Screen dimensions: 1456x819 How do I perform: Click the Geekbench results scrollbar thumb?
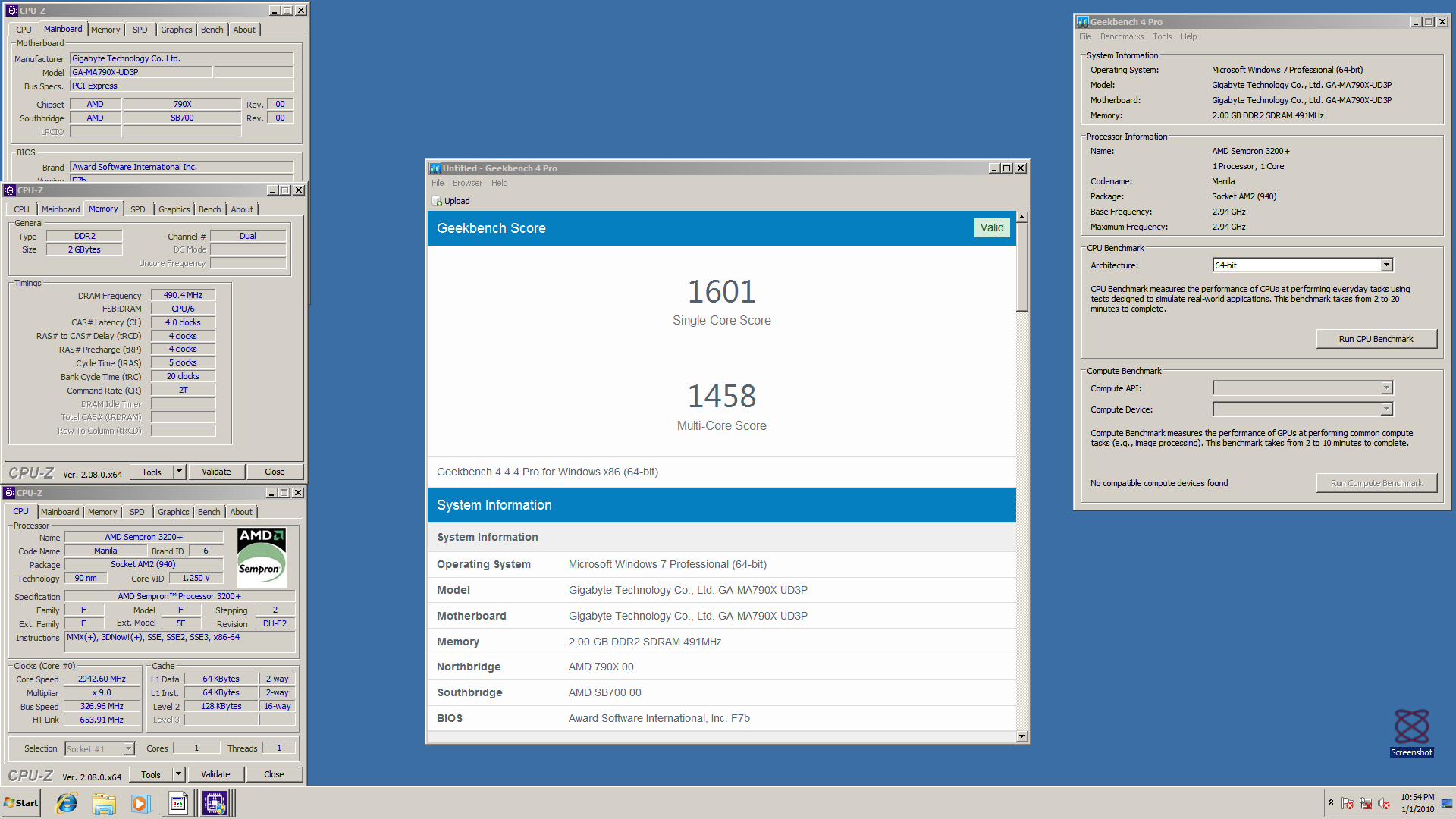coord(1021,267)
